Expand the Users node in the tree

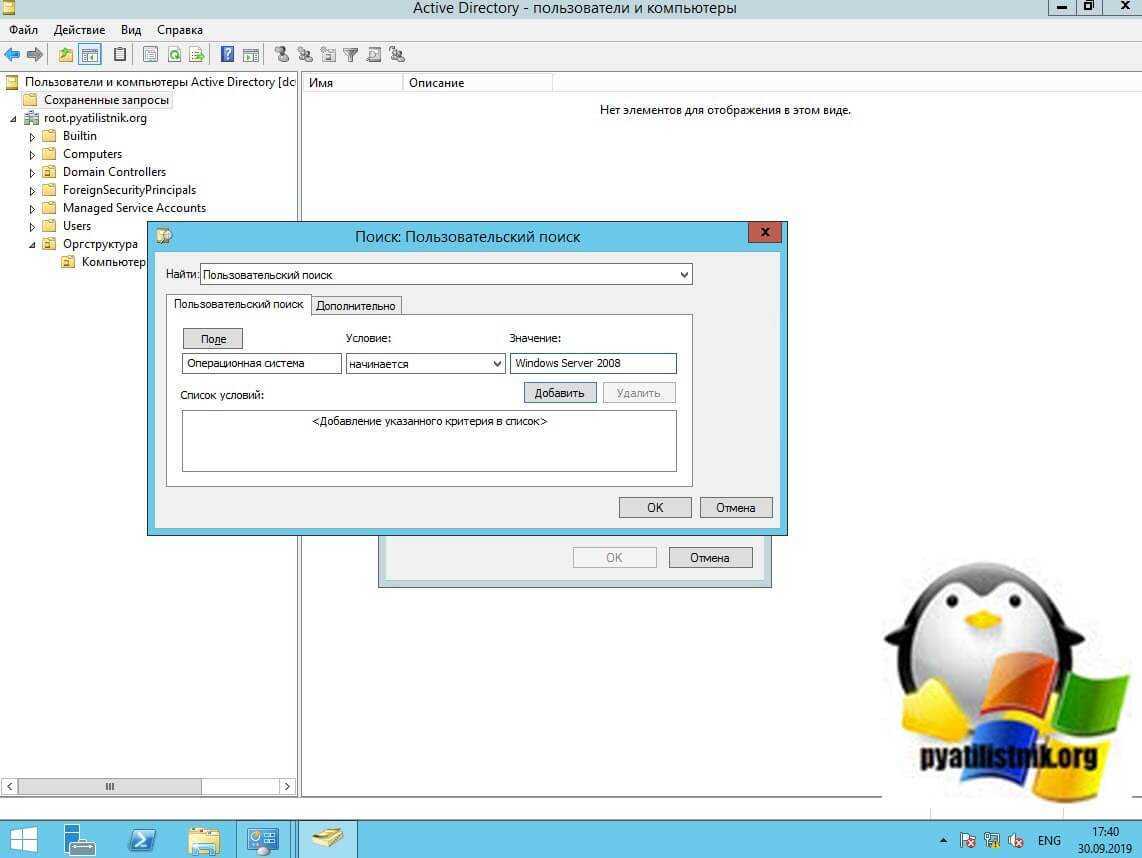(x=32, y=227)
